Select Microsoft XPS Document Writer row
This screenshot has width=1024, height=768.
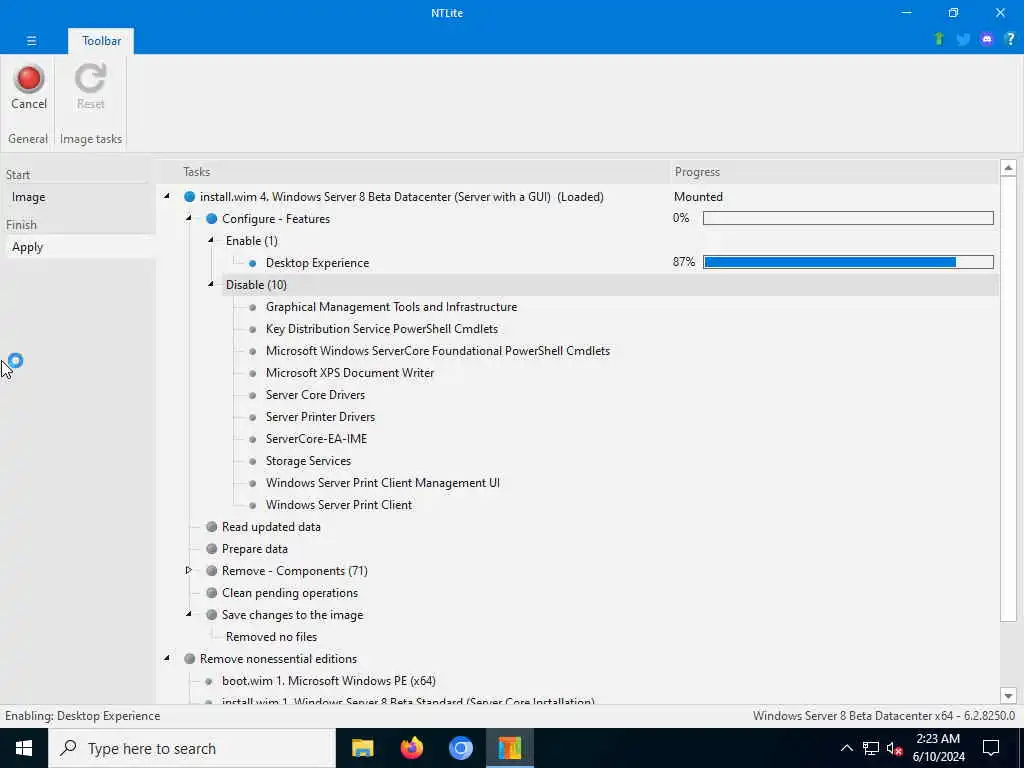[350, 373]
